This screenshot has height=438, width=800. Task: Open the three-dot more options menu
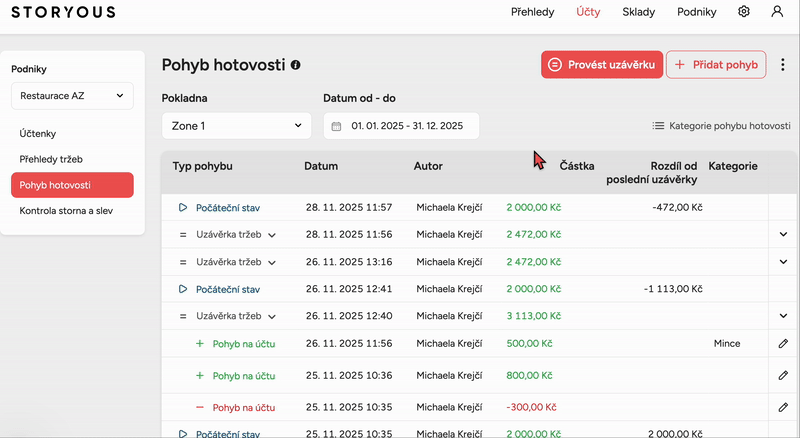(x=783, y=65)
